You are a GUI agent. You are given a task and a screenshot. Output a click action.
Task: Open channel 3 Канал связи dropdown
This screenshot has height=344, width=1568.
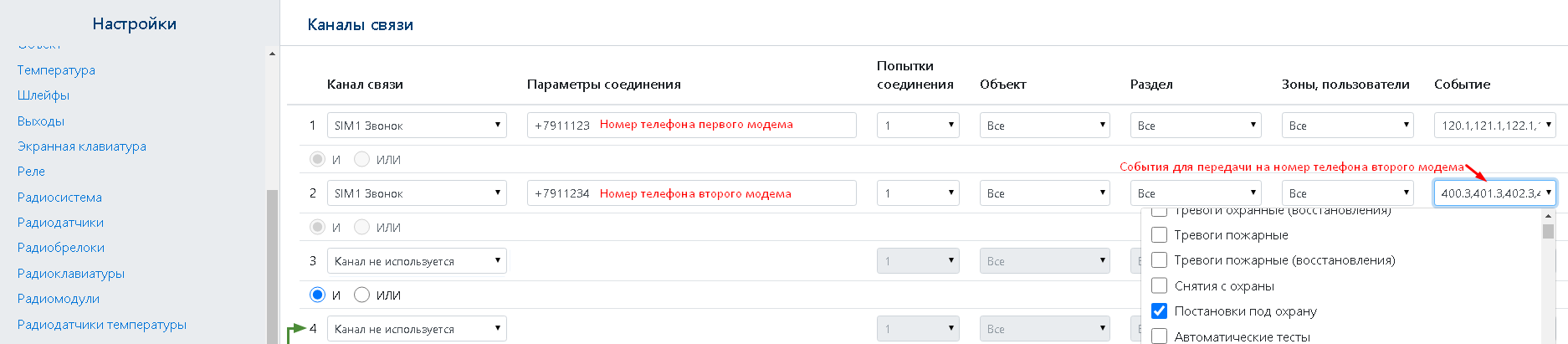417,260
